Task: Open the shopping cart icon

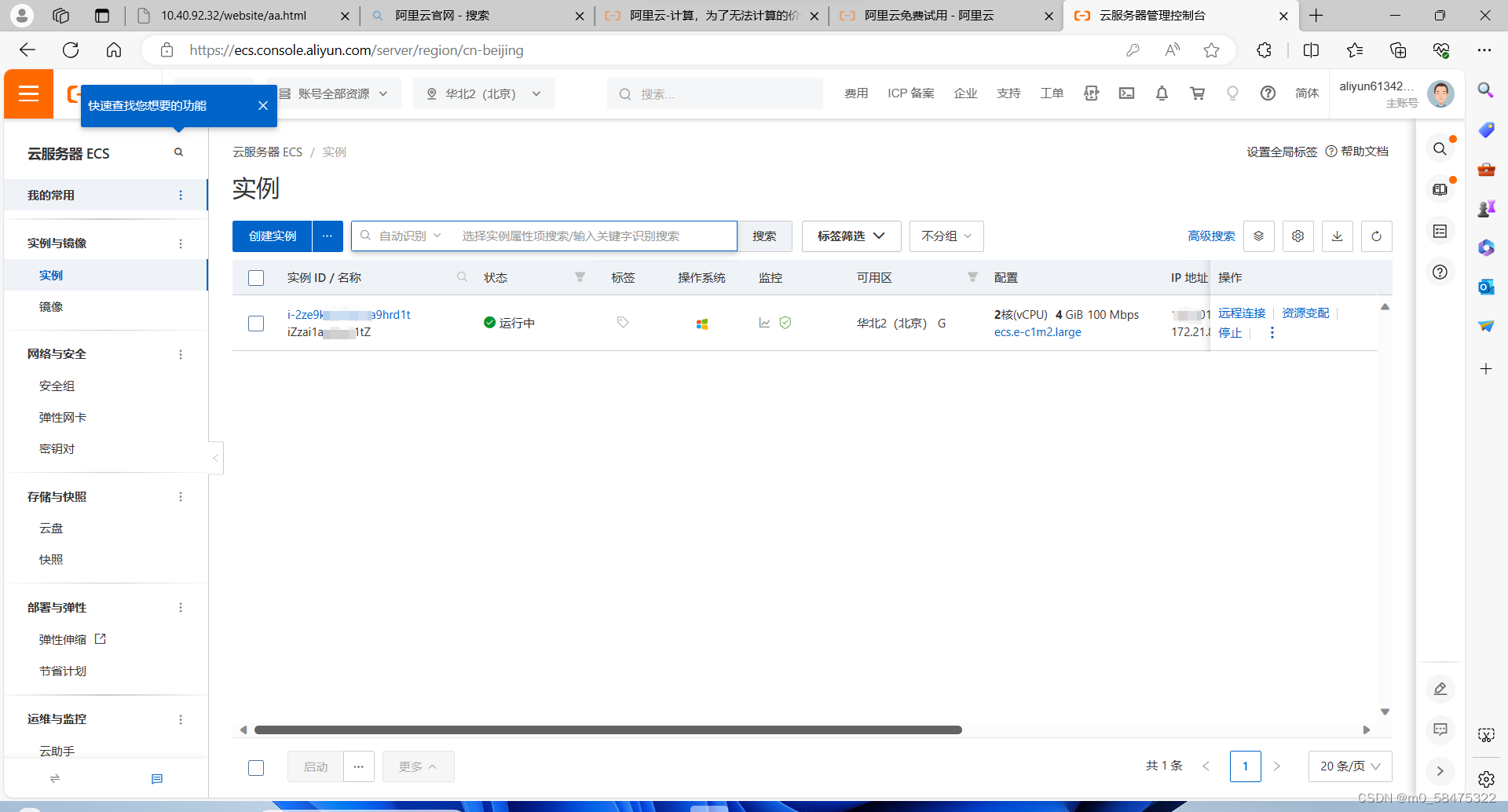Action: pyautogui.click(x=1197, y=93)
